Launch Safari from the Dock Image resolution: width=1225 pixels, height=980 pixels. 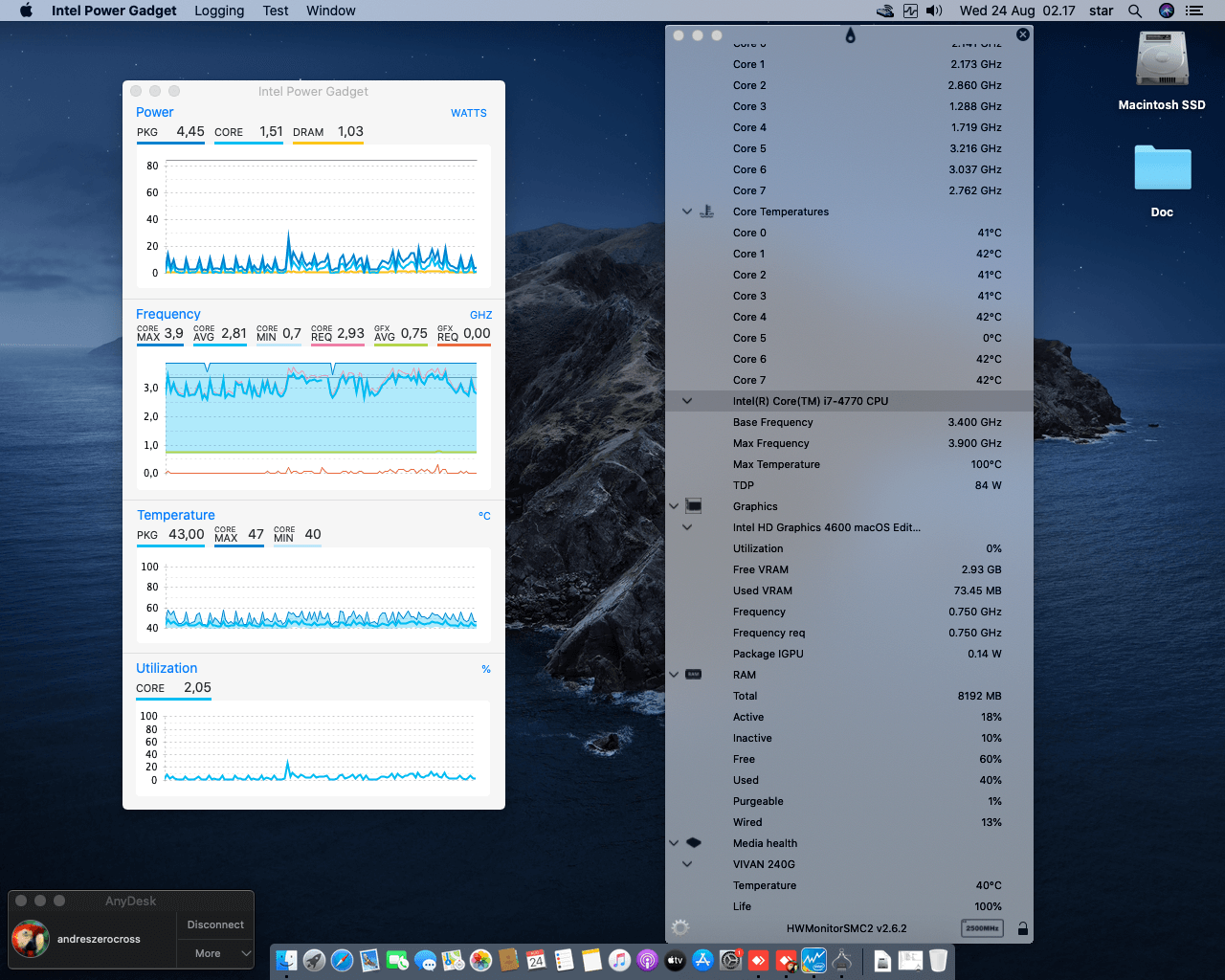[x=342, y=960]
